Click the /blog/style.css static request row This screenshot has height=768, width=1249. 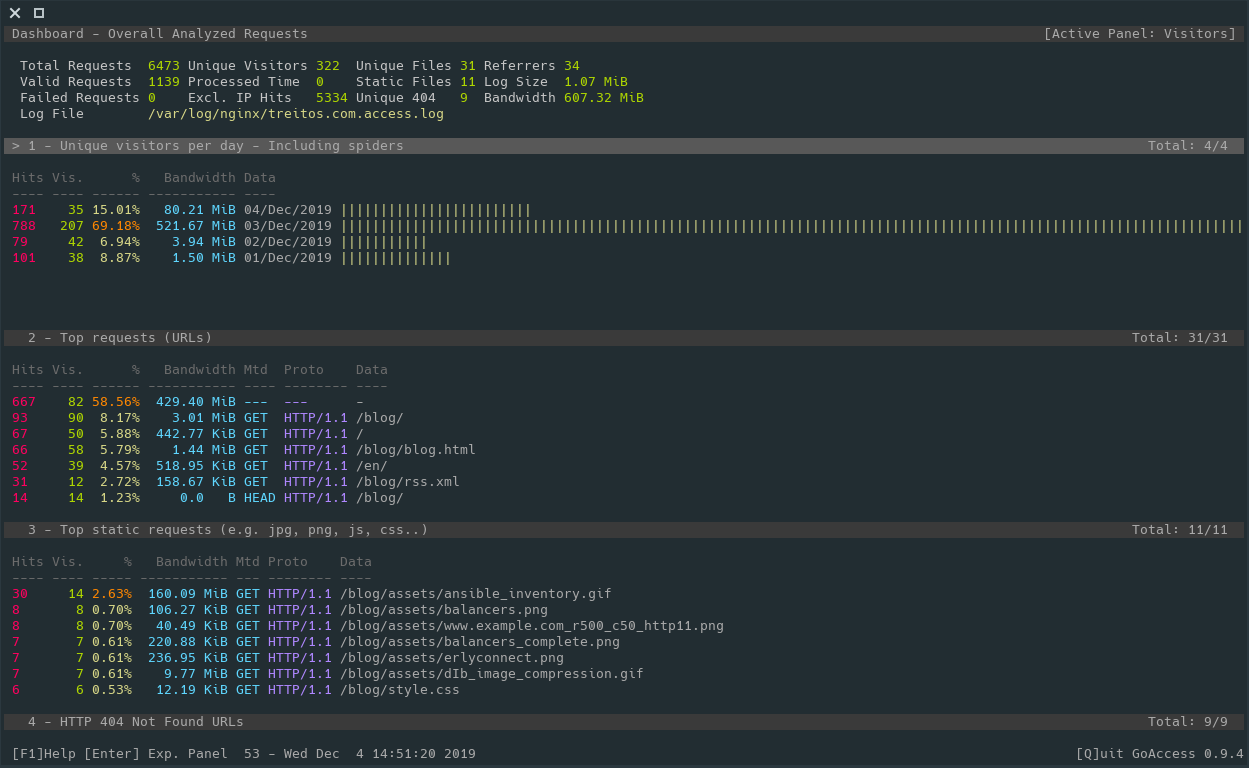[399, 690]
